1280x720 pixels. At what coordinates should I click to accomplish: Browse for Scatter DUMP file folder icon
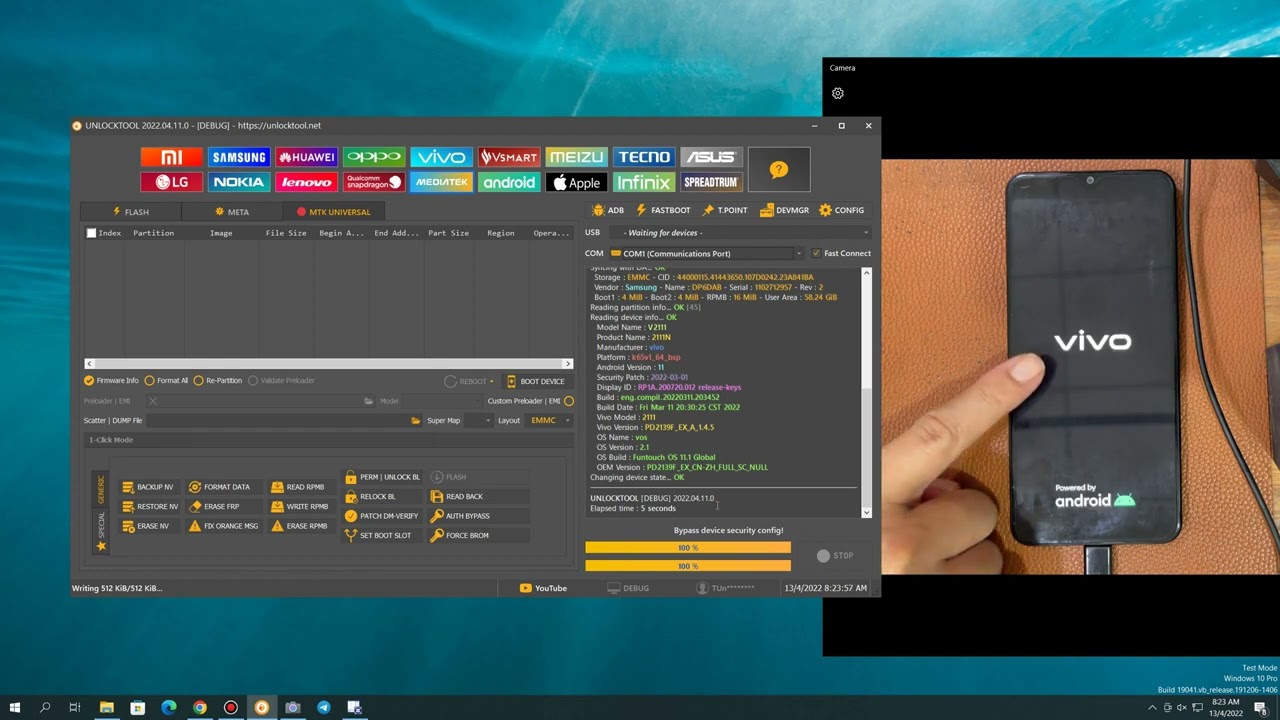tap(416, 421)
